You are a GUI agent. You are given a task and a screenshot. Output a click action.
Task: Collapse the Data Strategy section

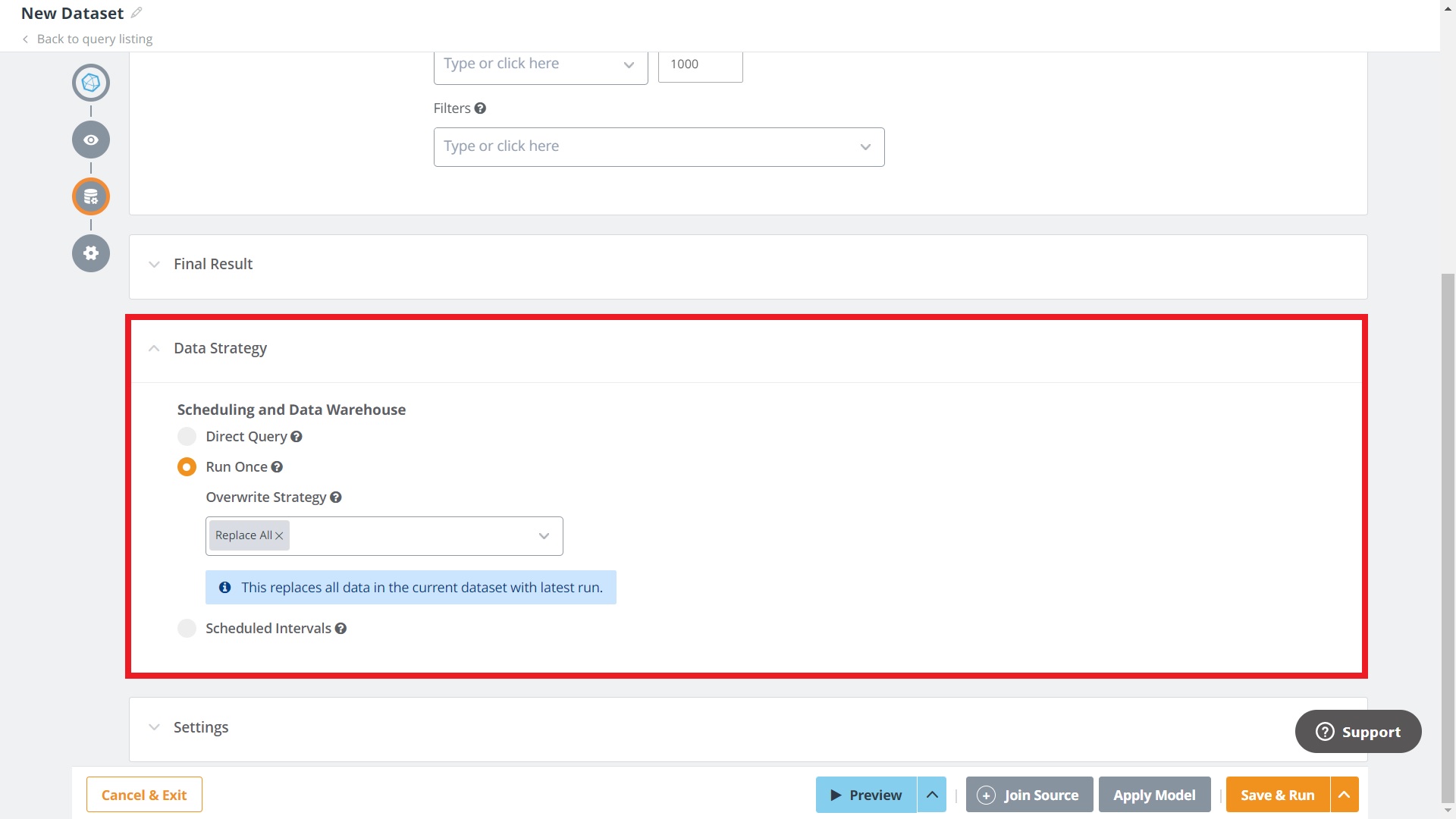tap(154, 348)
